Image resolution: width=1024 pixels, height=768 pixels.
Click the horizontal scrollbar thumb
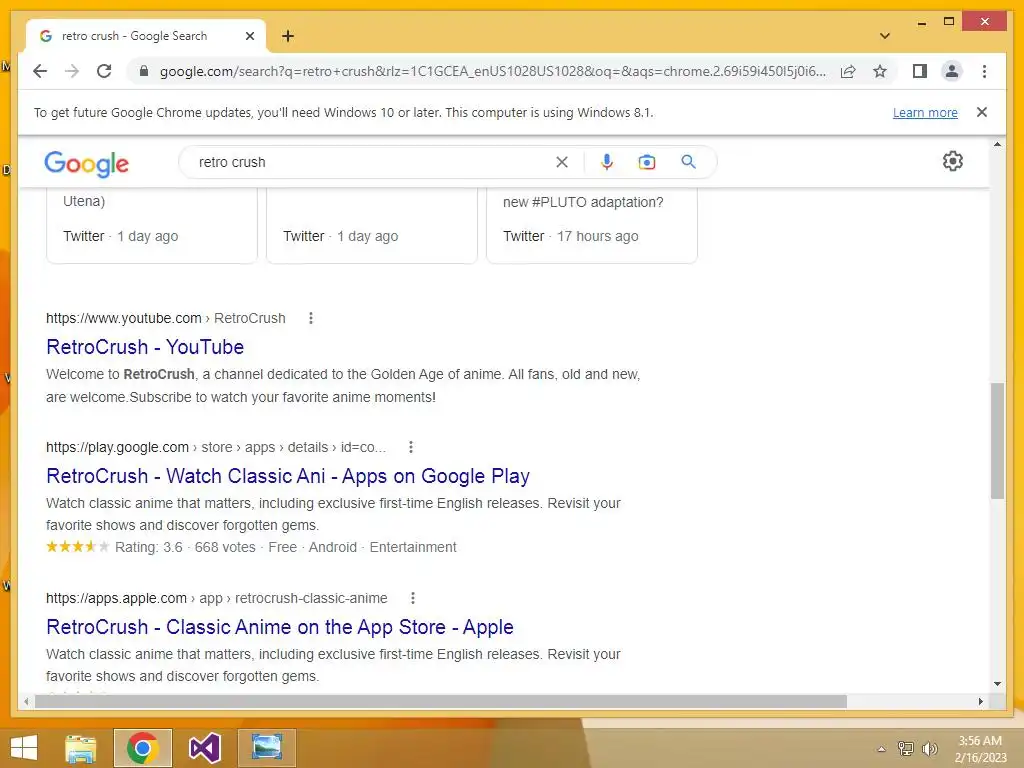coord(441,701)
